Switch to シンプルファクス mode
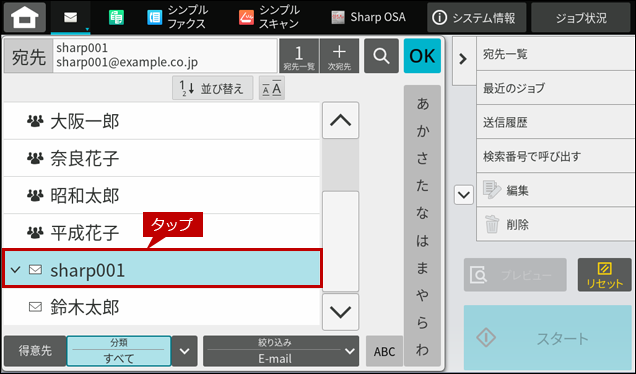The width and height of the screenshot is (636, 374). tap(177, 18)
